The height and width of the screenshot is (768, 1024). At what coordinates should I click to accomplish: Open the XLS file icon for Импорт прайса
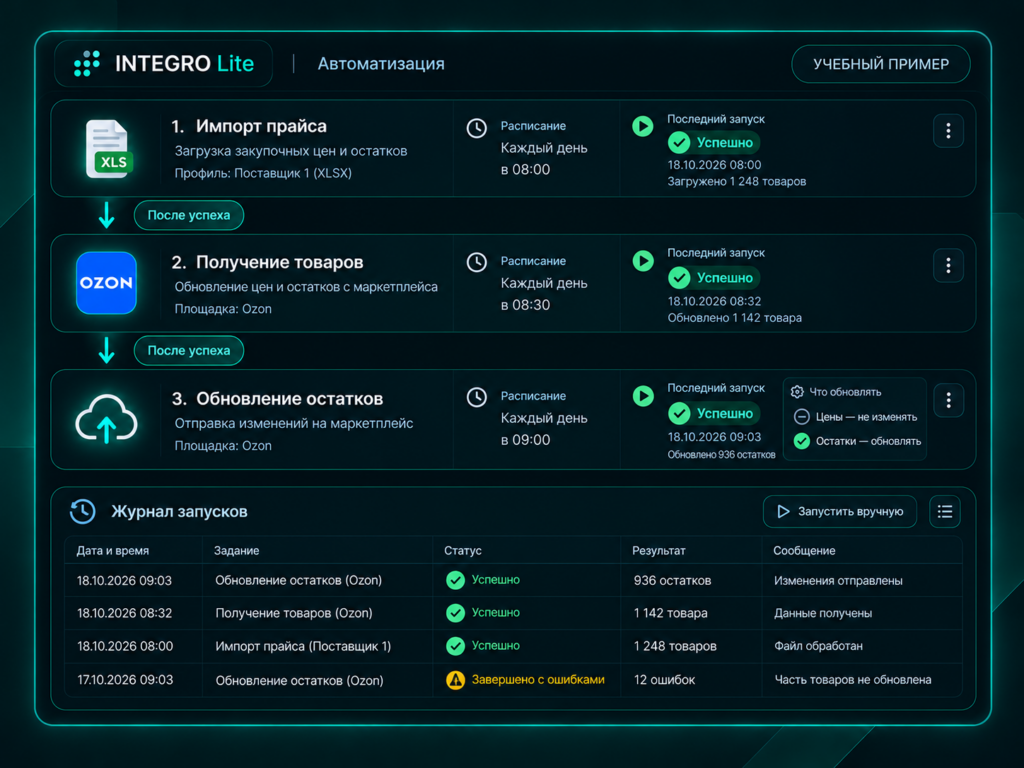click(x=109, y=149)
